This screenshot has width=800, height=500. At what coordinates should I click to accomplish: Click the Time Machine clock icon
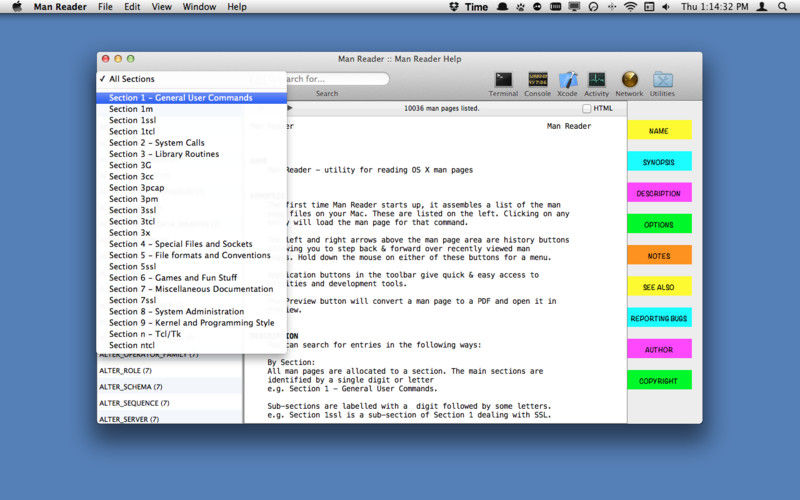coord(593,7)
